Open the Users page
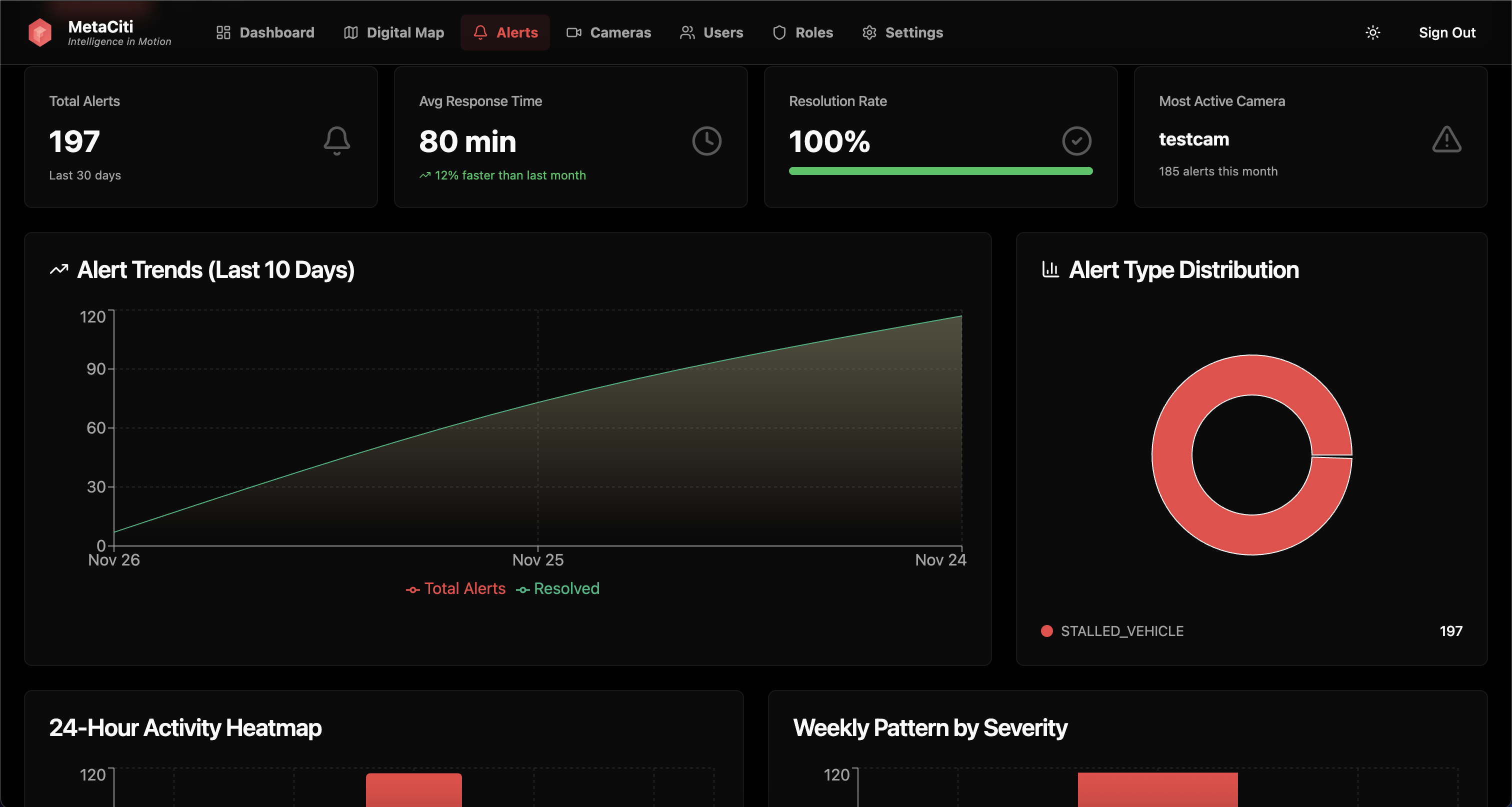Viewport: 1512px width, 807px height. [x=711, y=32]
